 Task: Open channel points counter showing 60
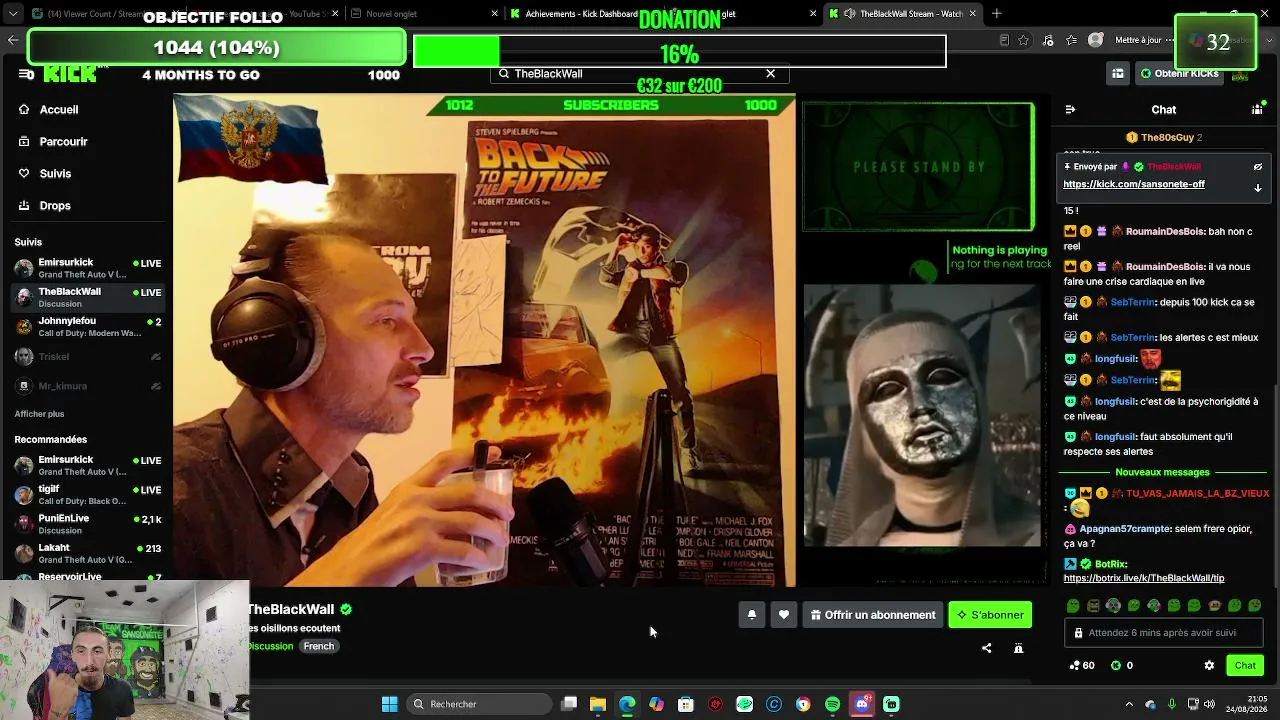click(1082, 665)
